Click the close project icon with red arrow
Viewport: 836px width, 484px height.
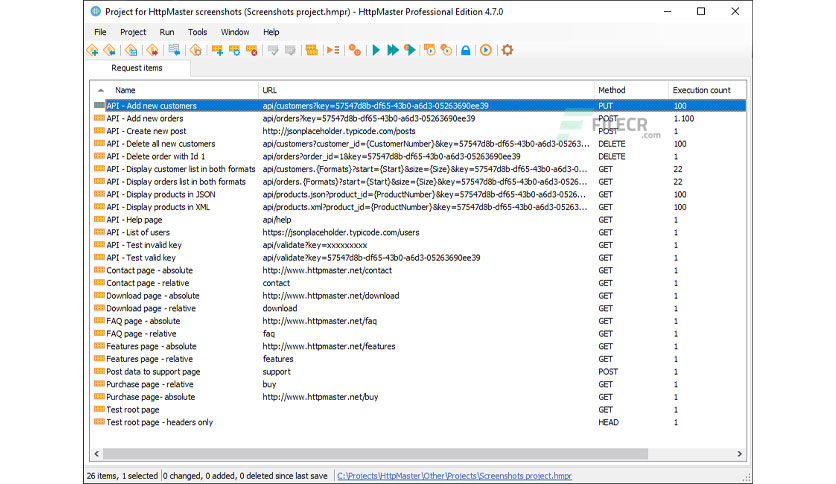[152, 50]
